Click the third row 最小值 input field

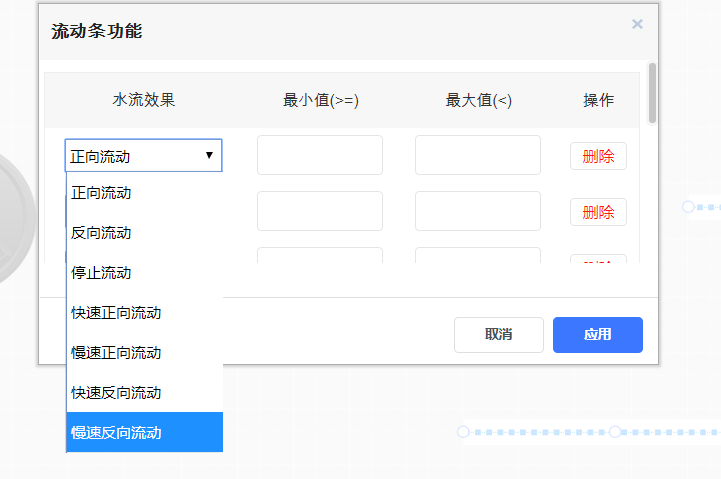tap(320, 256)
